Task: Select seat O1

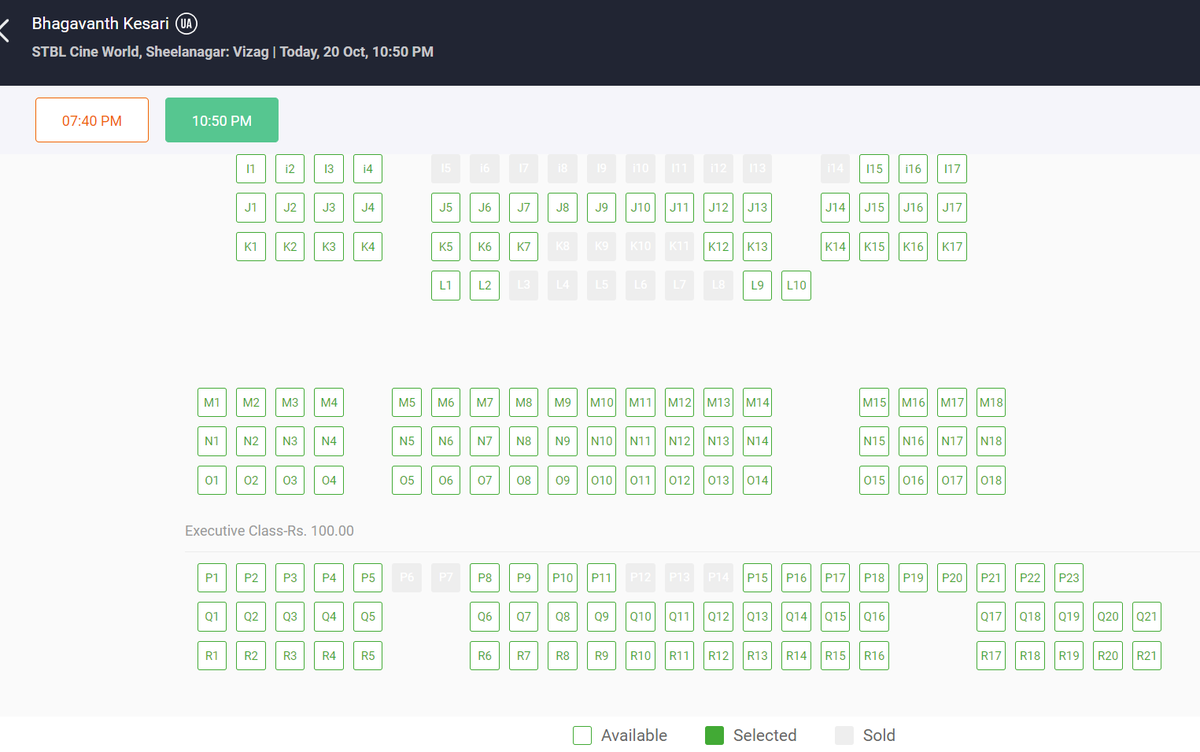Action: tap(212, 481)
